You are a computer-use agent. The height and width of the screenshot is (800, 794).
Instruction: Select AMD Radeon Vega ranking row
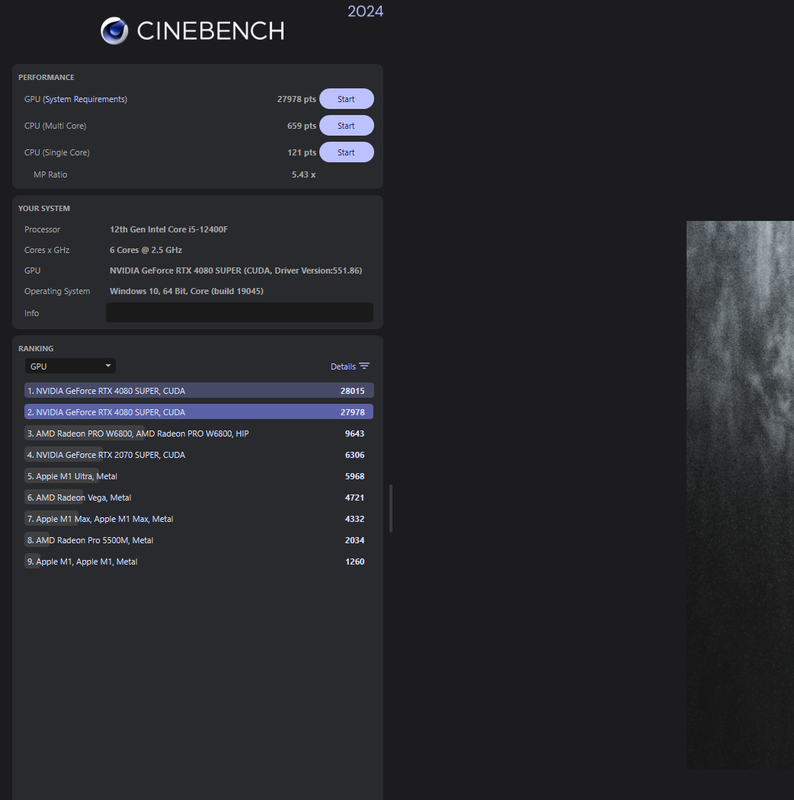click(x=199, y=497)
